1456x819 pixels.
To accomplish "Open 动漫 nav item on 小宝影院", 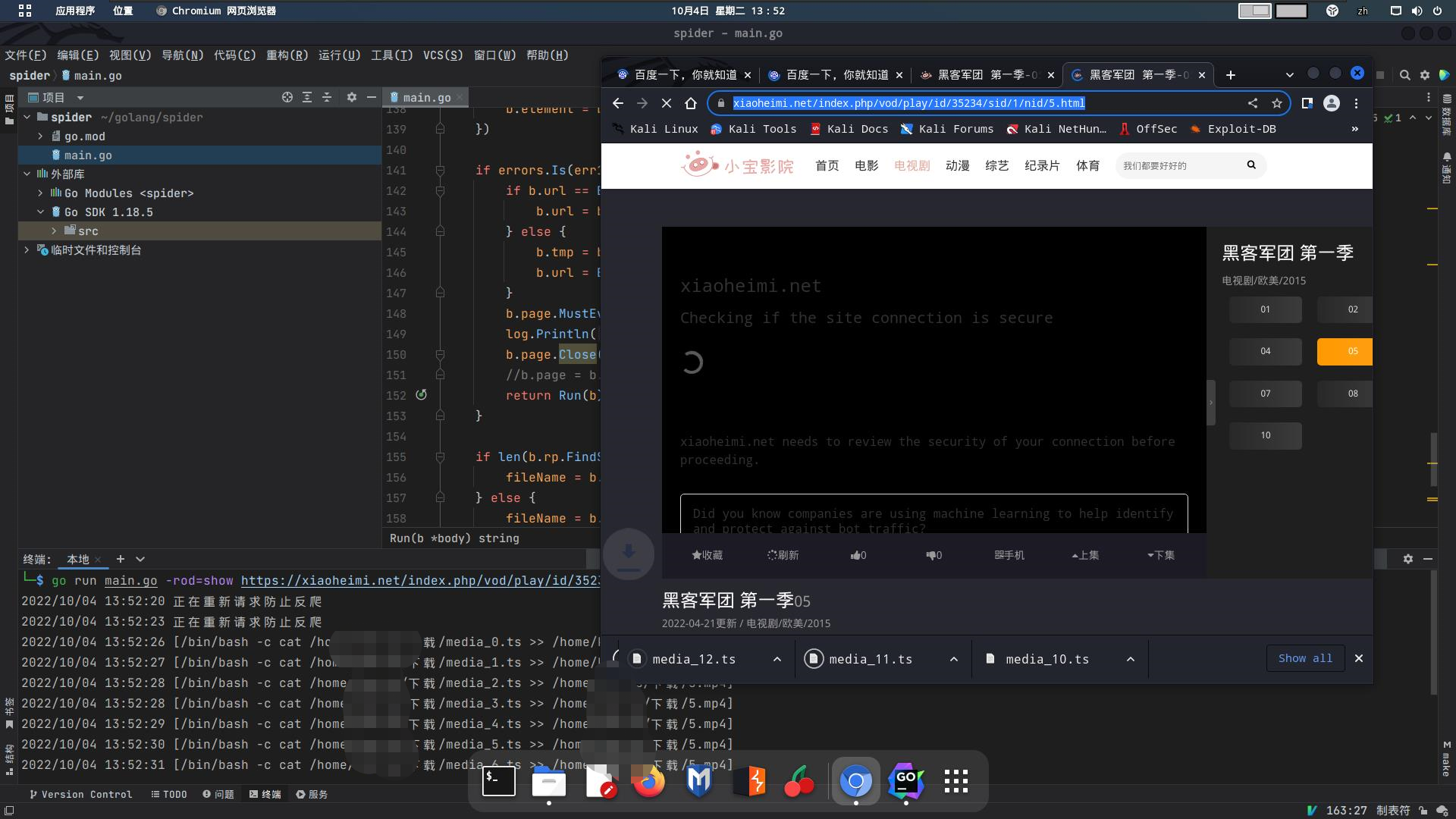I will click(957, 165).
